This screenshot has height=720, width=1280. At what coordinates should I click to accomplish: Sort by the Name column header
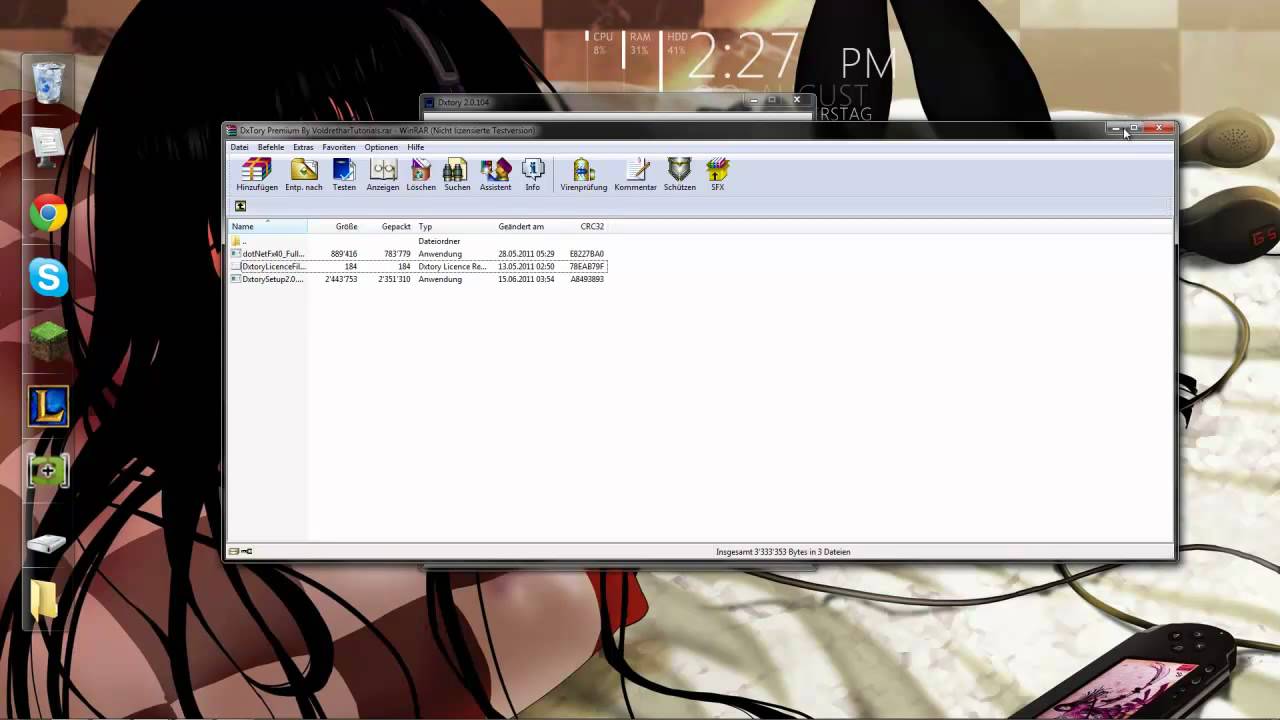268,226
